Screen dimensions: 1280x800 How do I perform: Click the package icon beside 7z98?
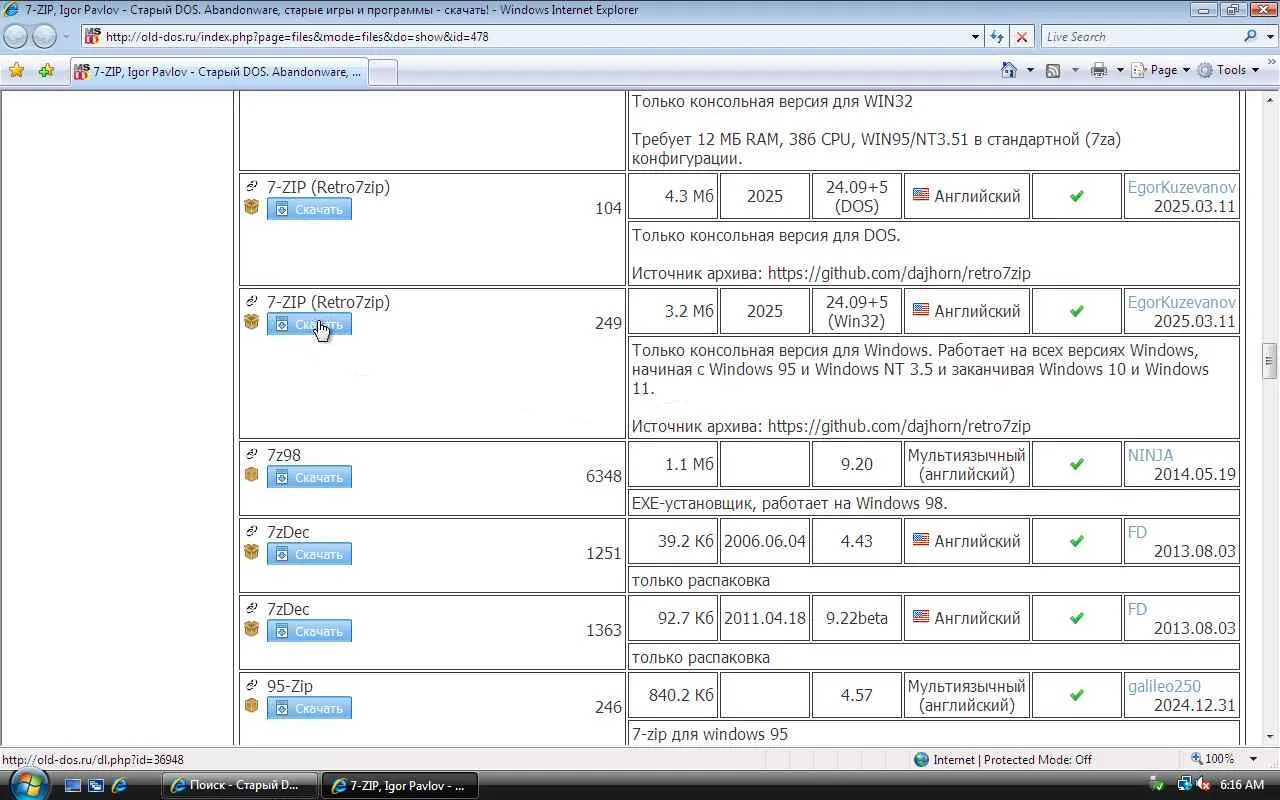click(x=252, y=475)
